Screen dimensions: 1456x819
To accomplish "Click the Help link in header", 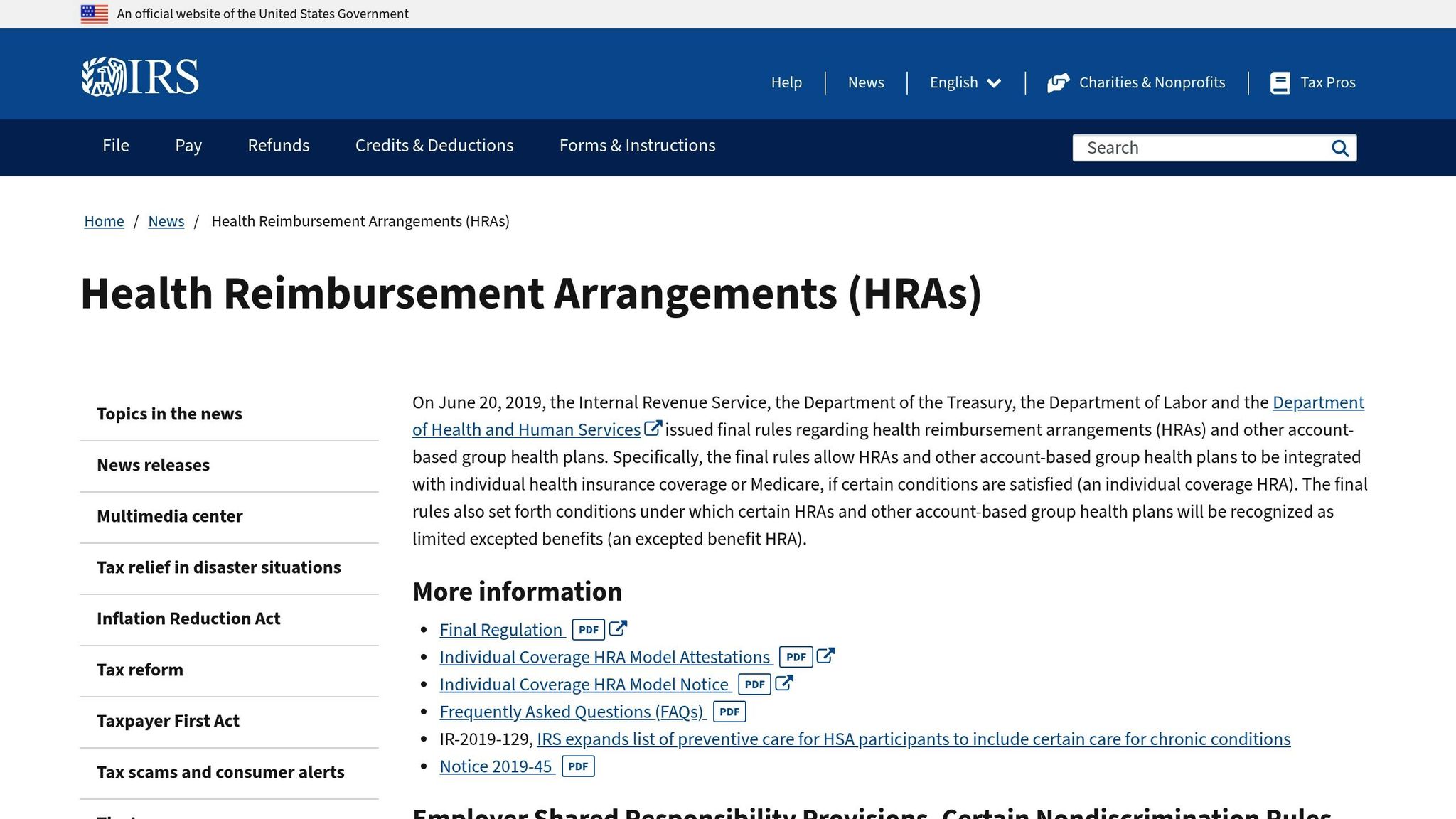I will [x=786, y=82].
